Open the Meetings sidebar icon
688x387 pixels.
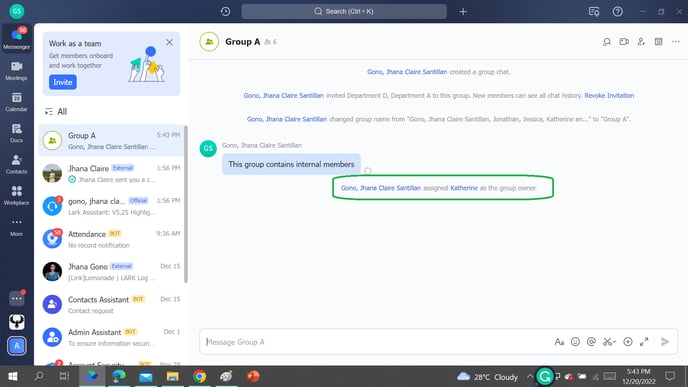17,70
